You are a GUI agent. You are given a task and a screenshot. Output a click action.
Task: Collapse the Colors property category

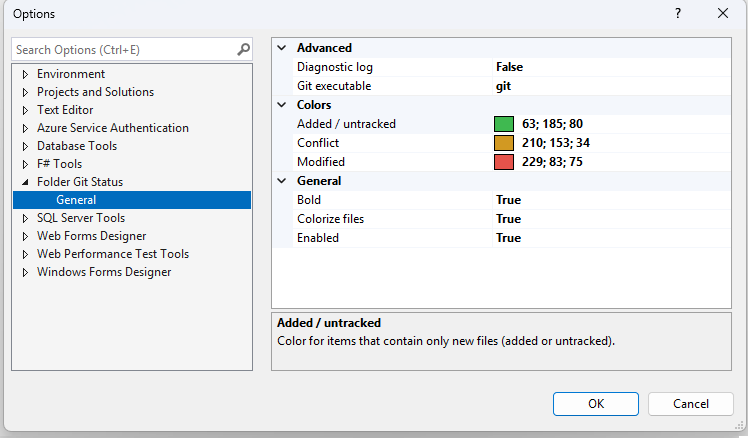pyautogui.click(x=282, y=105)
